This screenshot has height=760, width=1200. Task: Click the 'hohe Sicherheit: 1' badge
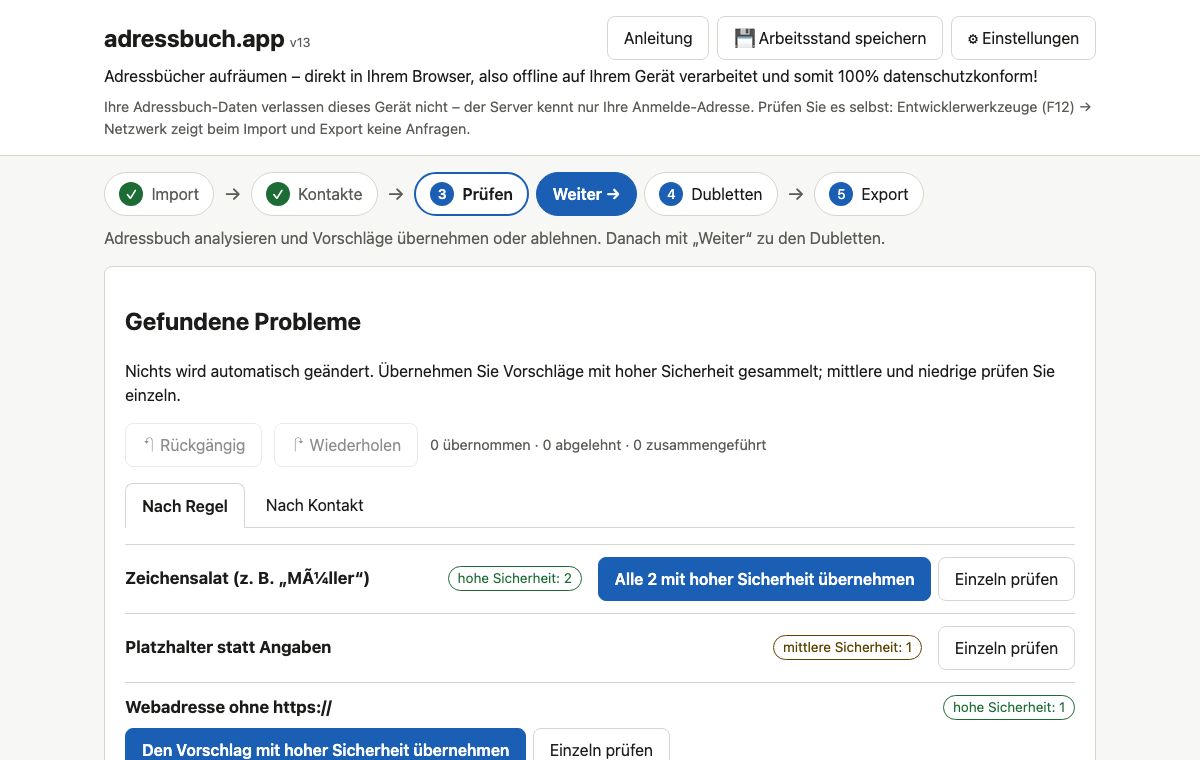coord(1009,707)
